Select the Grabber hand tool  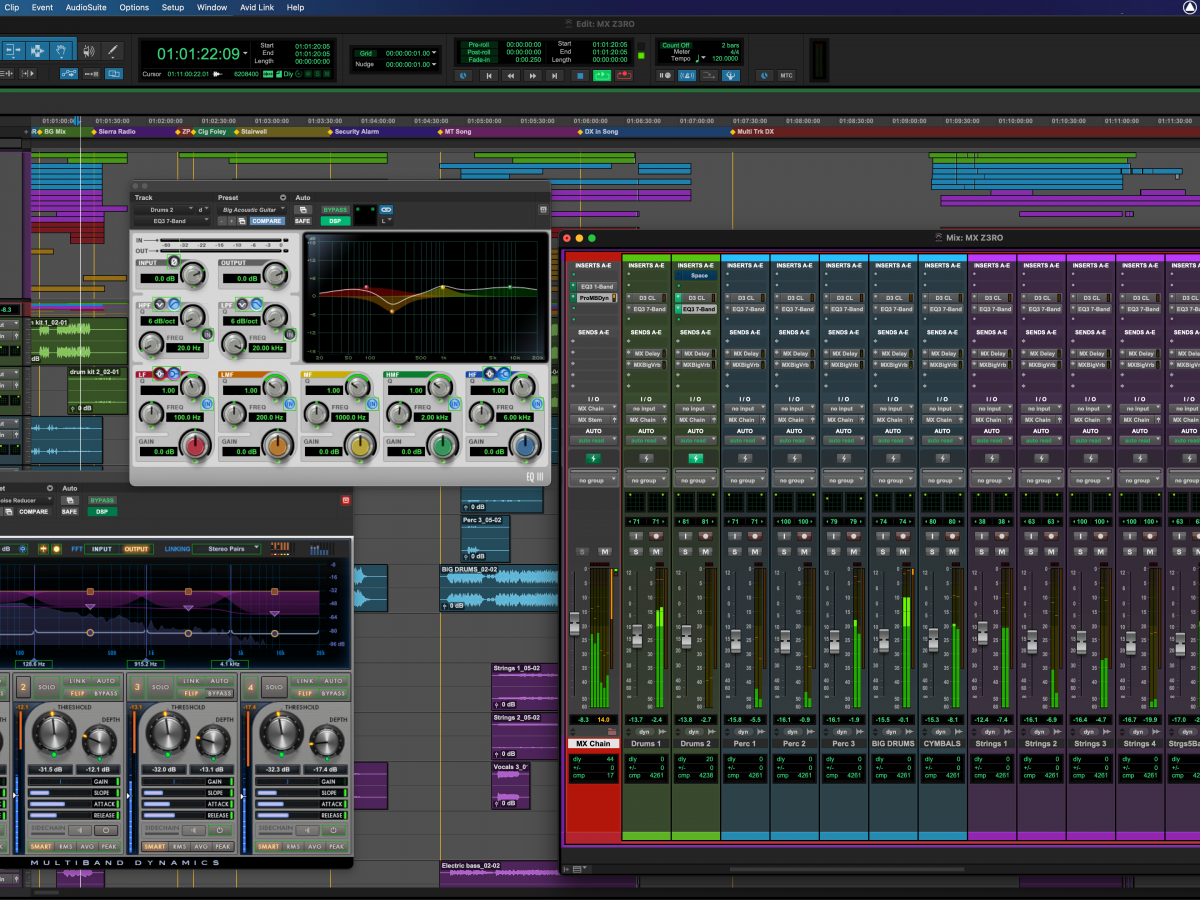point(61,51)
